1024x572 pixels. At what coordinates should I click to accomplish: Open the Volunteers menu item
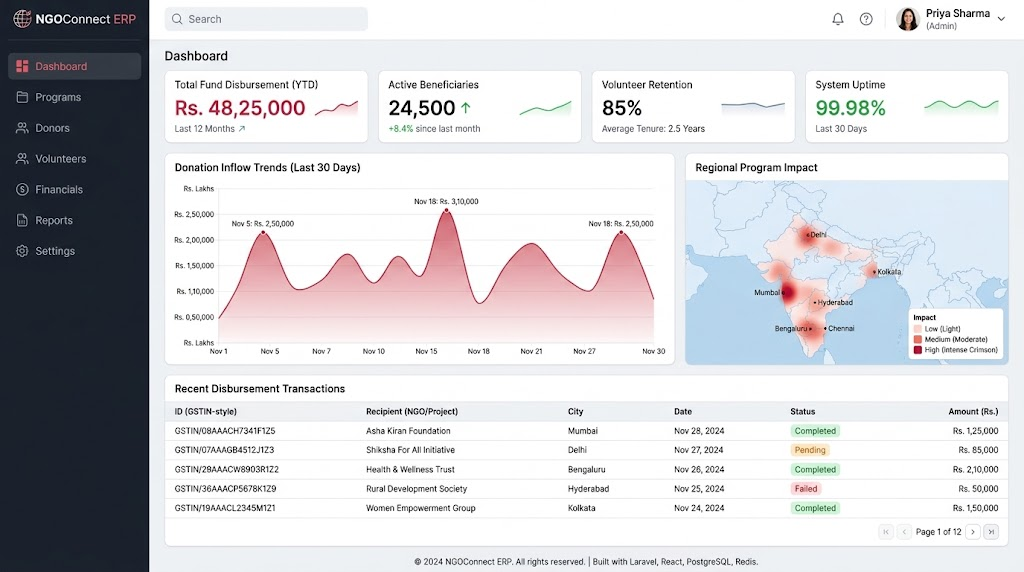click(x=74, y=159)
